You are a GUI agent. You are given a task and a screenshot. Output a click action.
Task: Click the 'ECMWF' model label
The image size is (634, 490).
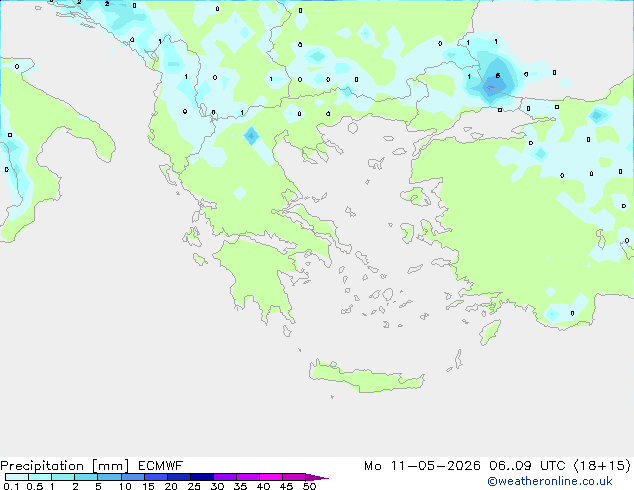(x=161, y=466)
